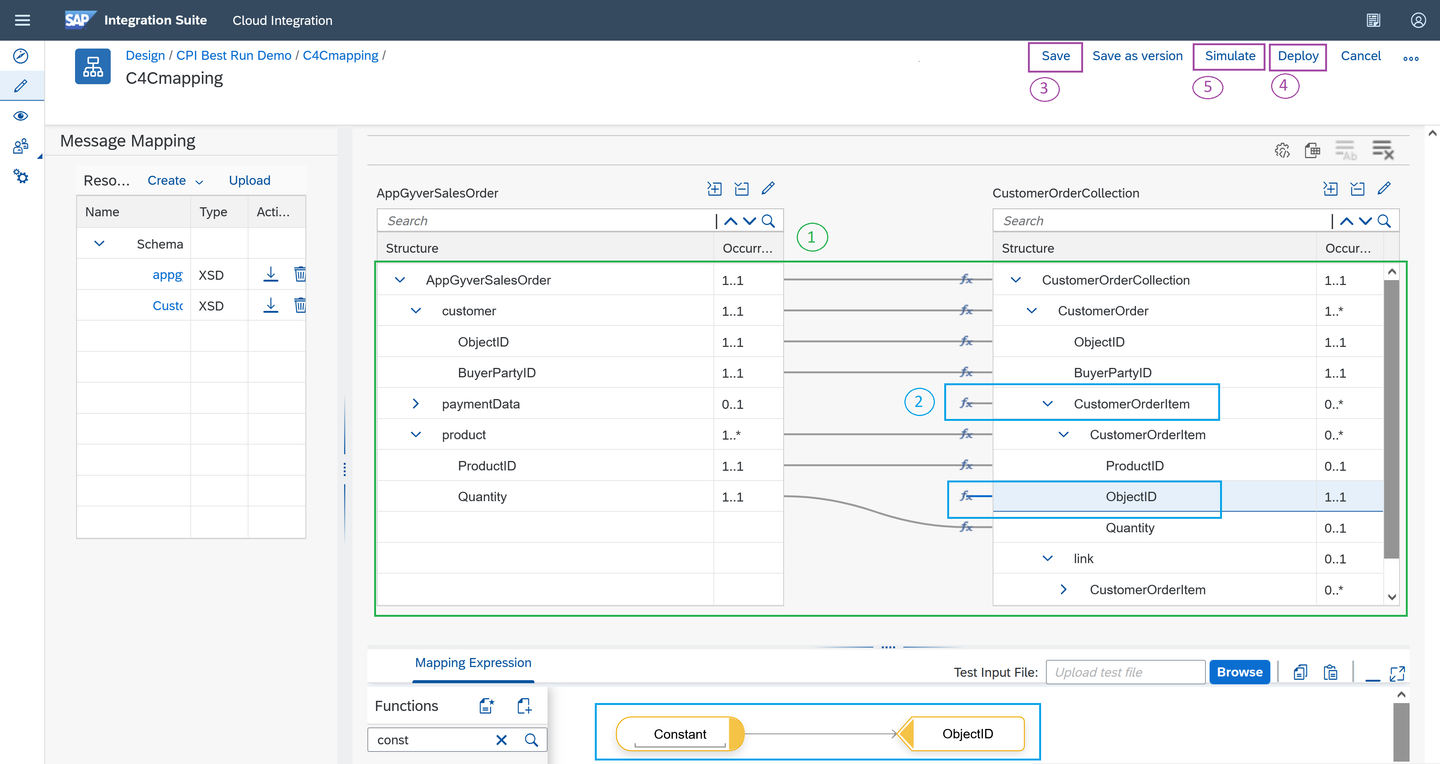Go to Design breadcrumb link

145,55
